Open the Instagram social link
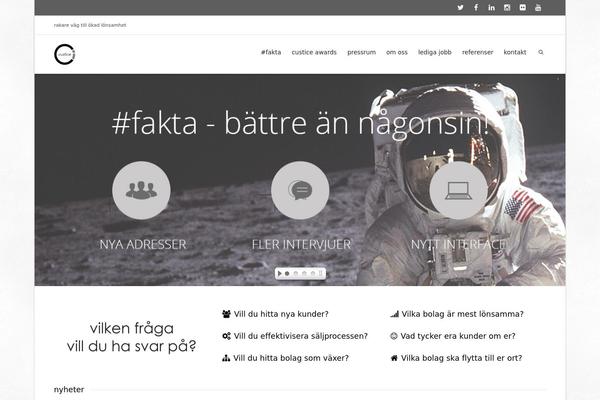Image resolution: width=600 pixels, height=400 pixels. click(x=507, y=7)
